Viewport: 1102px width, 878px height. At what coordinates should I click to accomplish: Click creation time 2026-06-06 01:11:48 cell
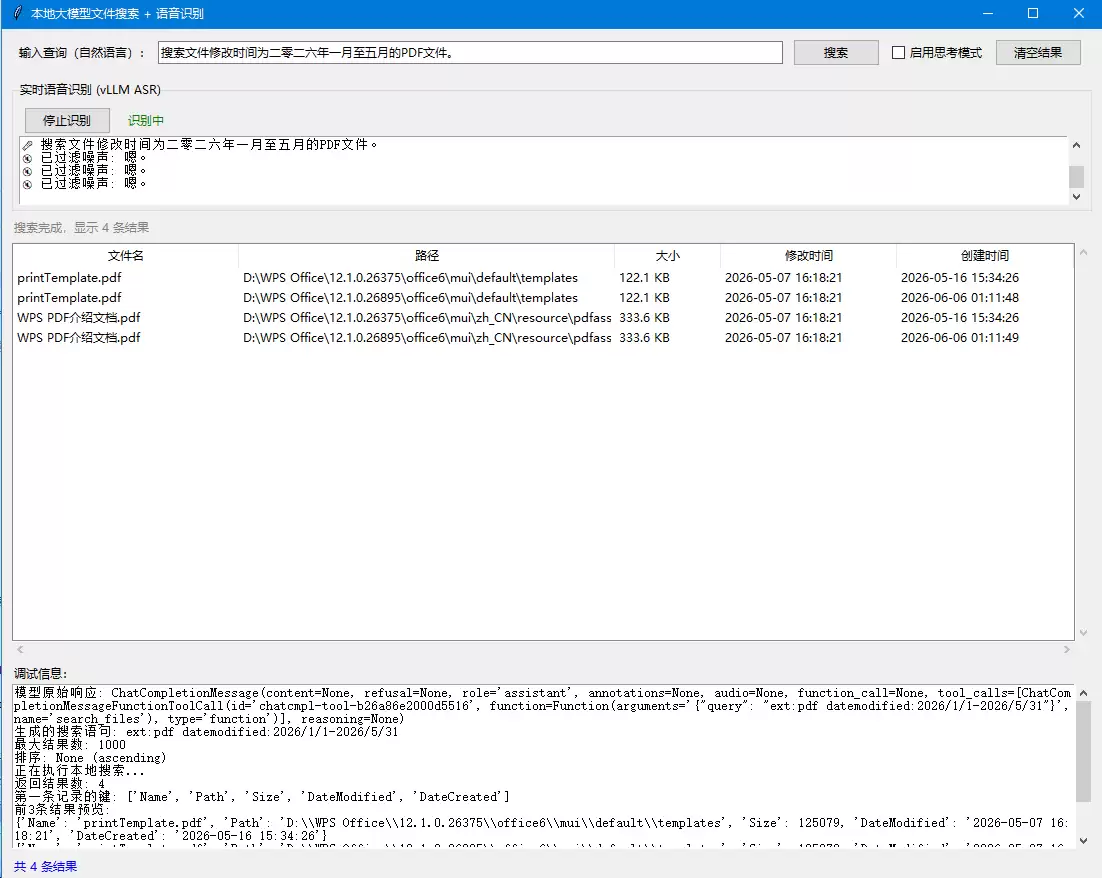(959, 297)
